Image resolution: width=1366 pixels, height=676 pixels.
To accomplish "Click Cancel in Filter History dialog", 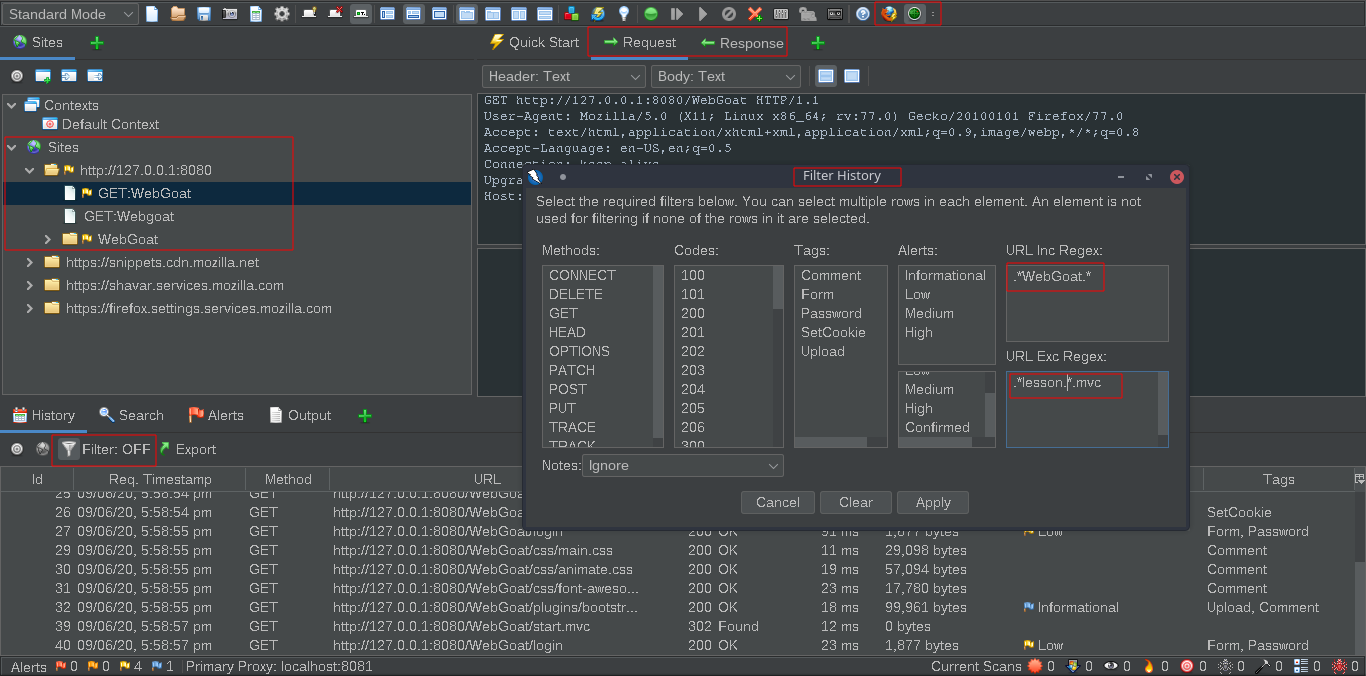I will [x=778, y=502].
